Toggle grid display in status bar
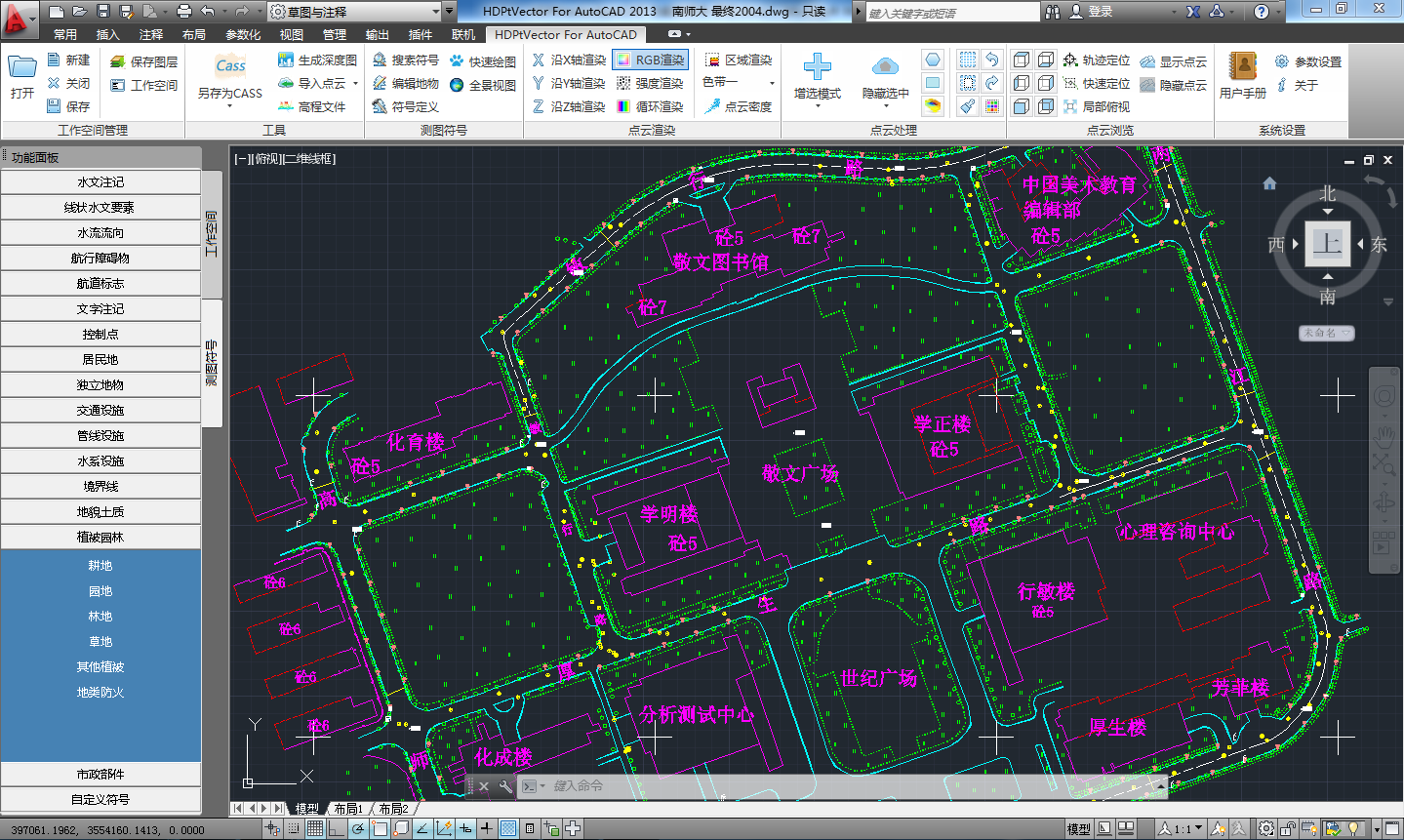This screenshot has width=1404, height=840. pos(315,829)
